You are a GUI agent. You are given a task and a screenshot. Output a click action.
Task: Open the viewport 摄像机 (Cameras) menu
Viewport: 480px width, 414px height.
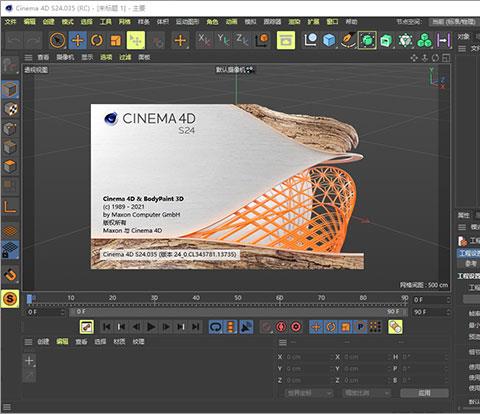[x=65, y=58]
